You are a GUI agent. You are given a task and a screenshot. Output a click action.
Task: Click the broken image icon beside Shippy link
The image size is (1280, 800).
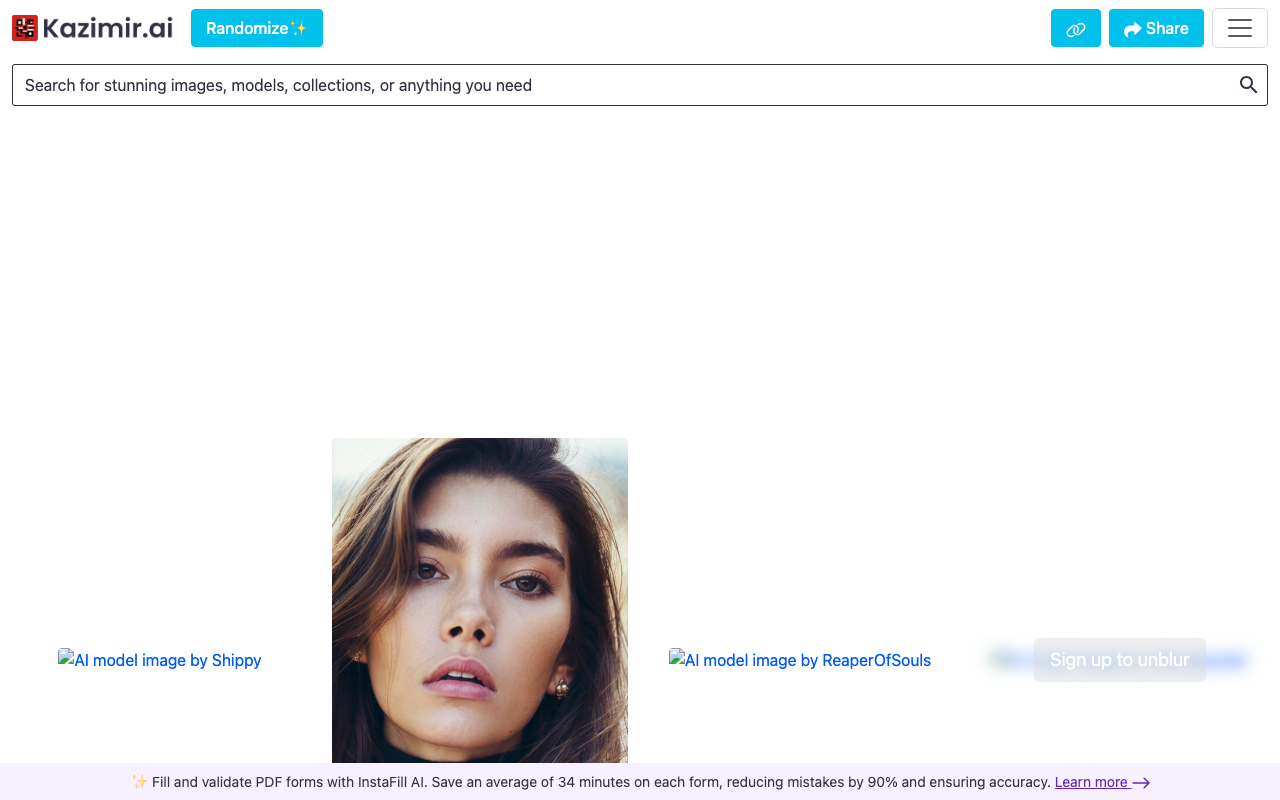[66, 658]
